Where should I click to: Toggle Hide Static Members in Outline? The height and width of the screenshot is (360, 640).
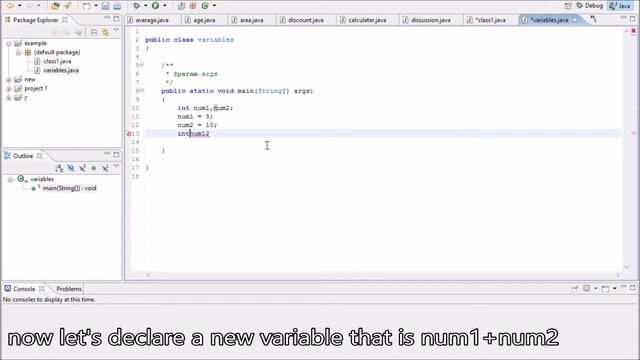tap(82, 168)
